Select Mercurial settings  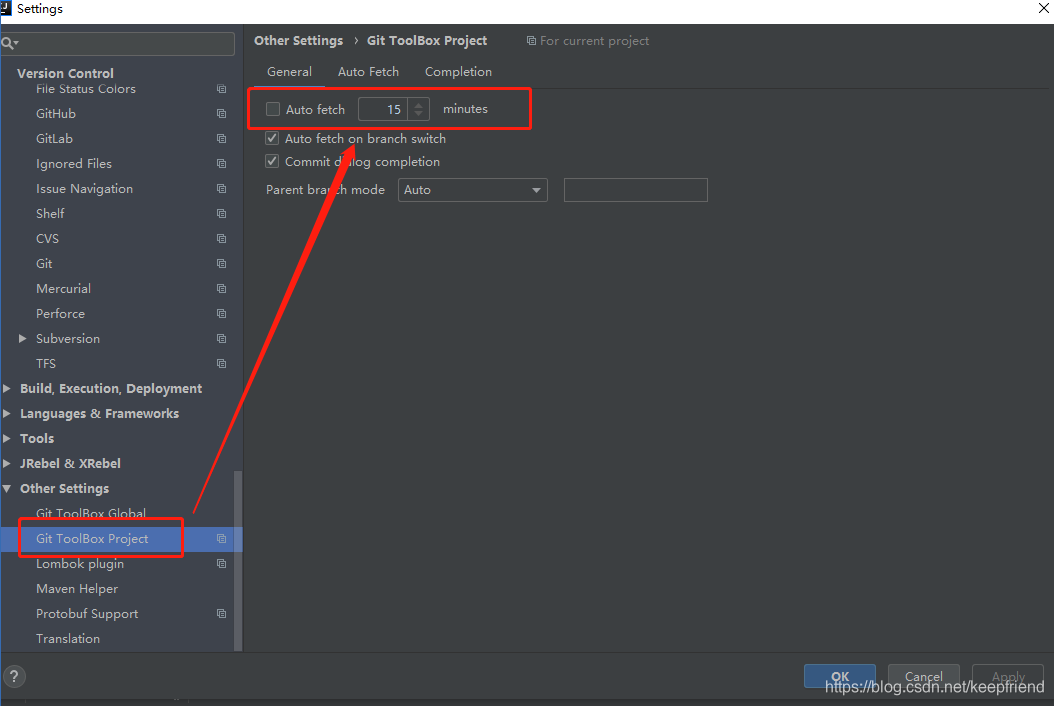coord(63,288)
